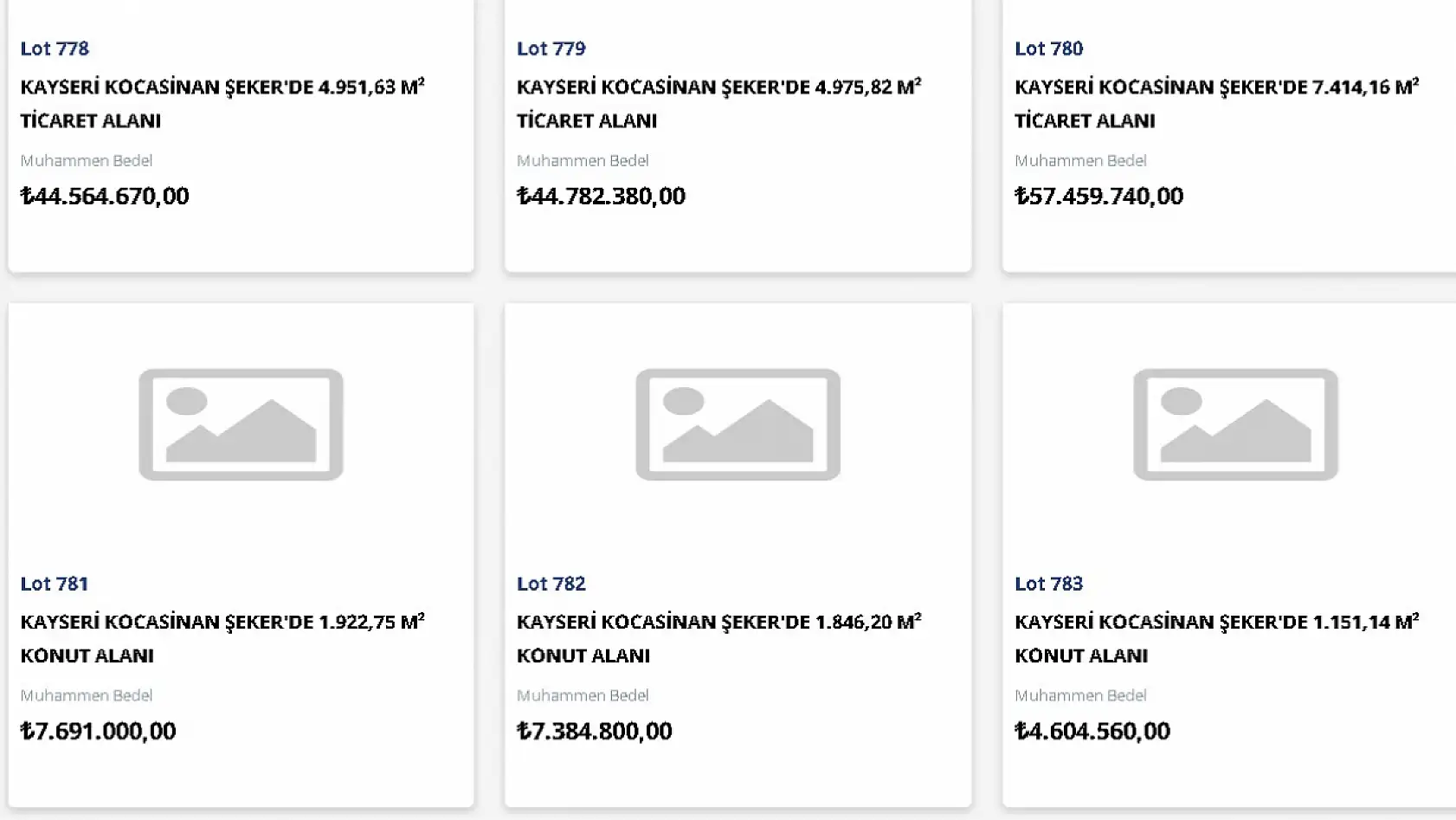This screenshot has width=1456, height=820.
Task: Click the ₺44.564.670,00 price
Action: (105, 196)
